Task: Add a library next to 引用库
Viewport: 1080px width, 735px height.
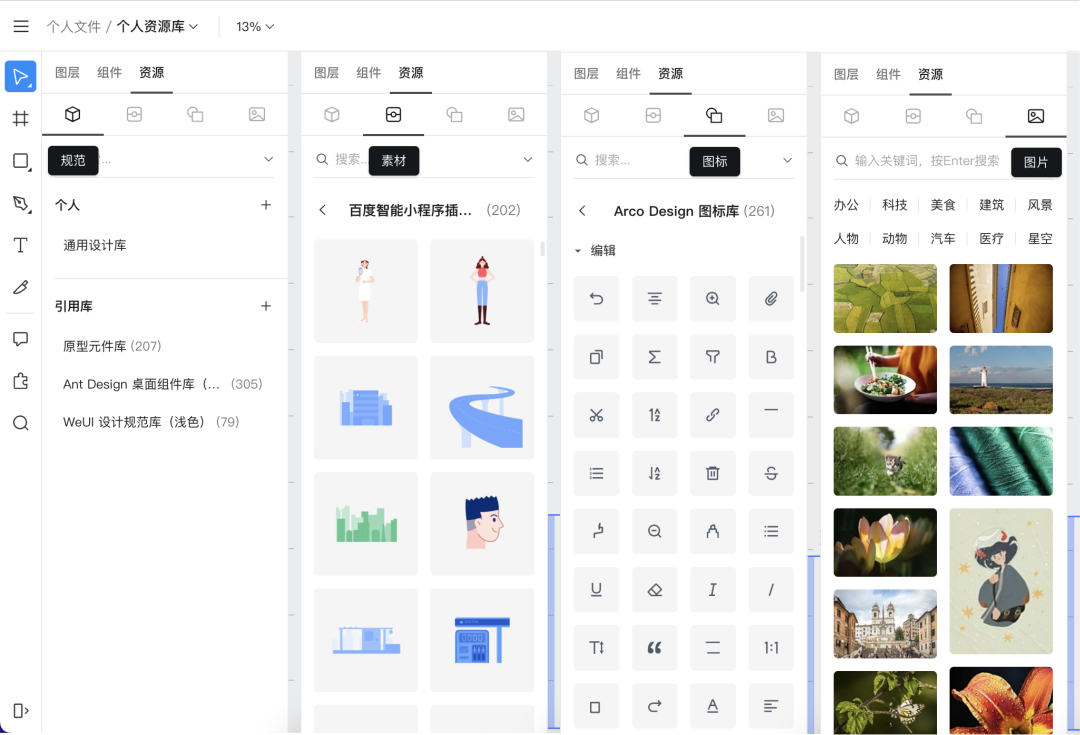Action: click(x=266, y=306)
